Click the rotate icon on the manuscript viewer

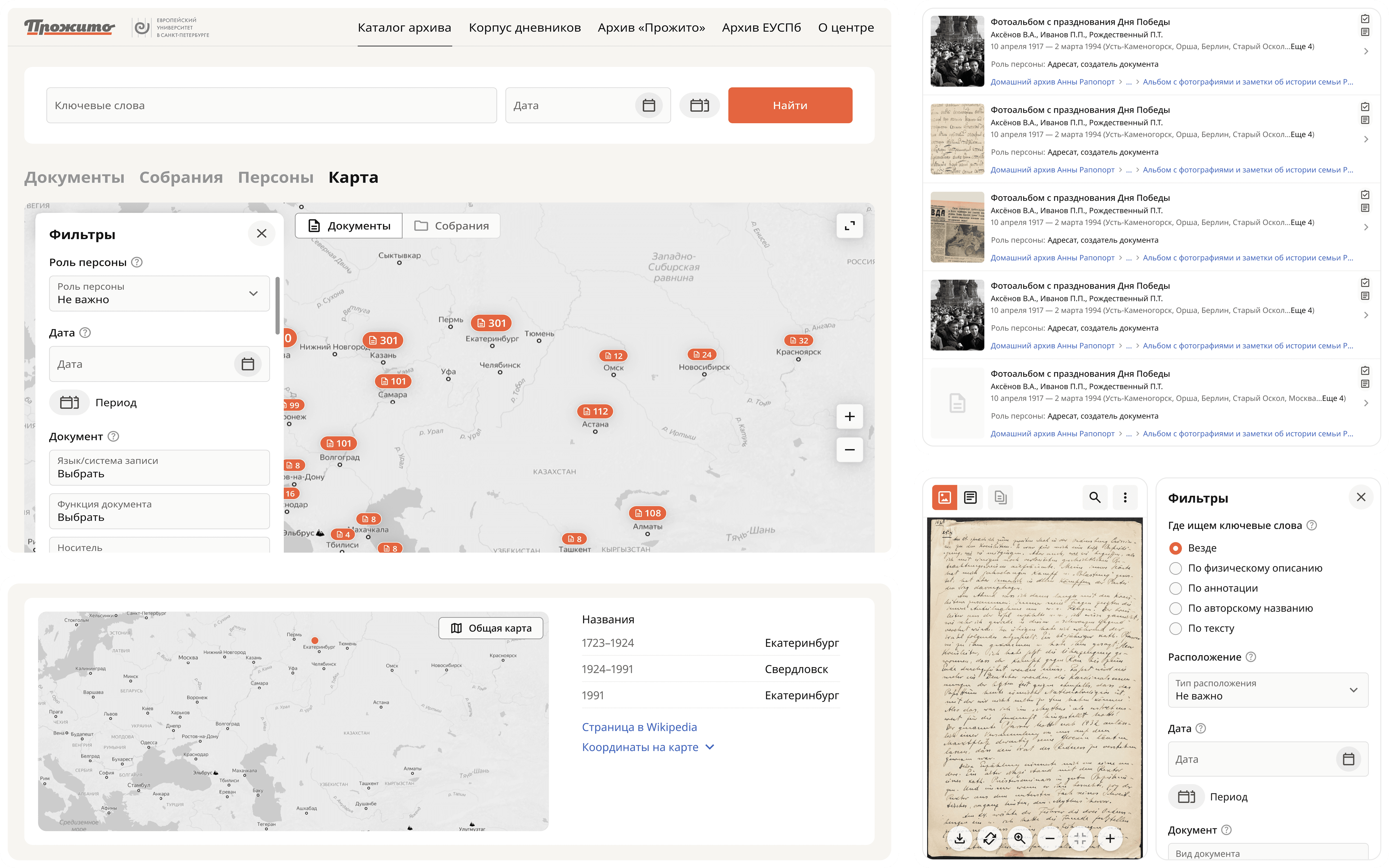[x=989, y=838]
